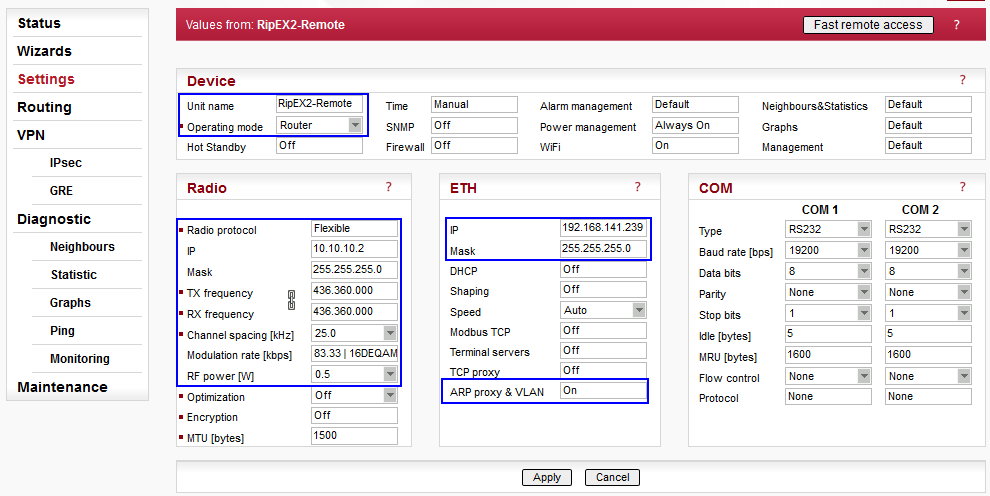Expand the Operating mode dropdown

coord(355,125)
